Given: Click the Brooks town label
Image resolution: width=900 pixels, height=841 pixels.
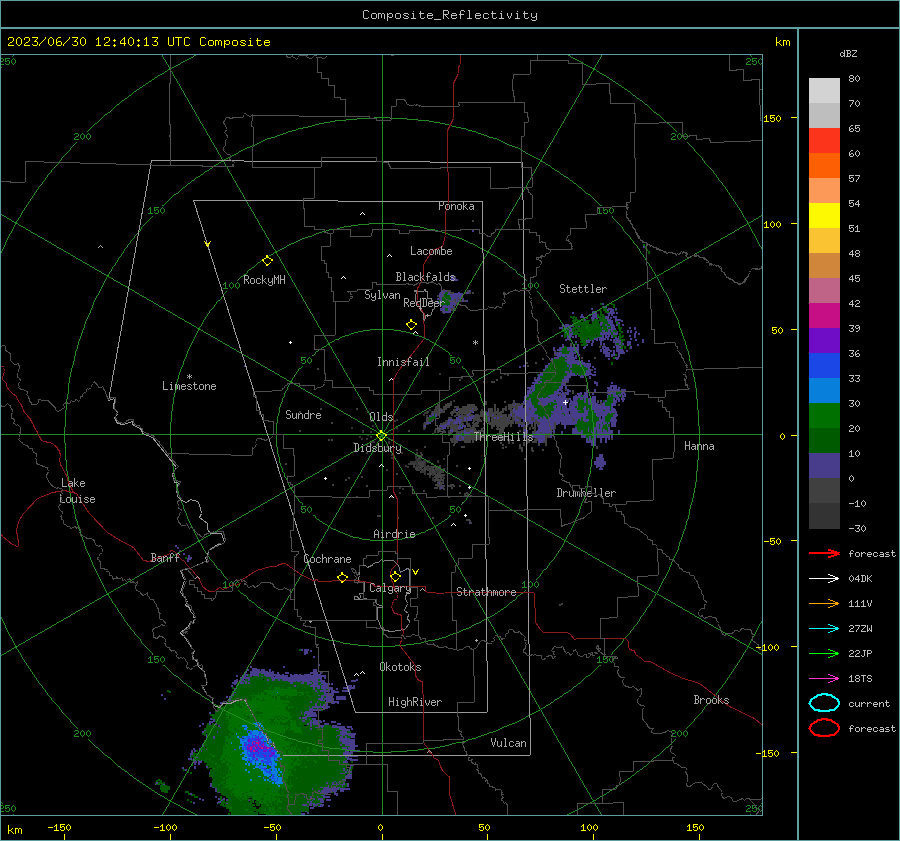Looking at the screenshot, I should click(711, 700).
